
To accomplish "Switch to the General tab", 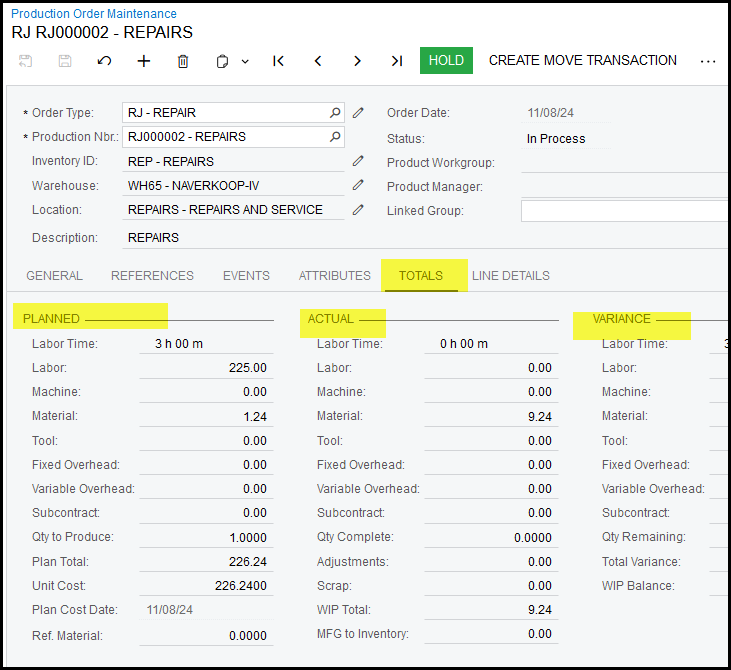I will (54, 276).
